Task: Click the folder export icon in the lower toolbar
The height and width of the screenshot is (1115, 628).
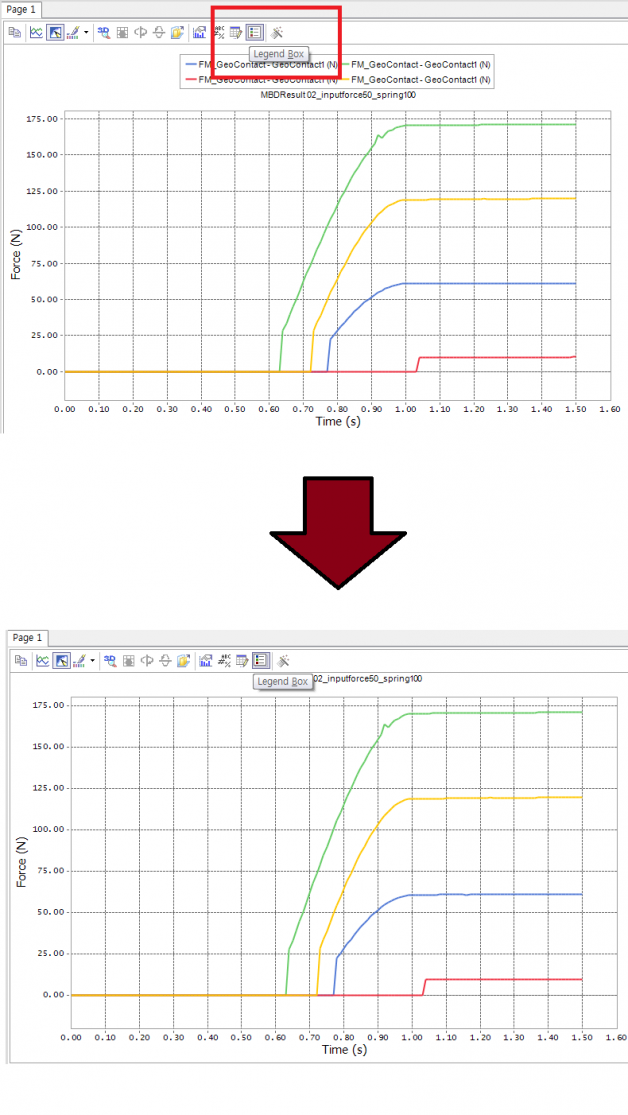Action: point(183,660)
